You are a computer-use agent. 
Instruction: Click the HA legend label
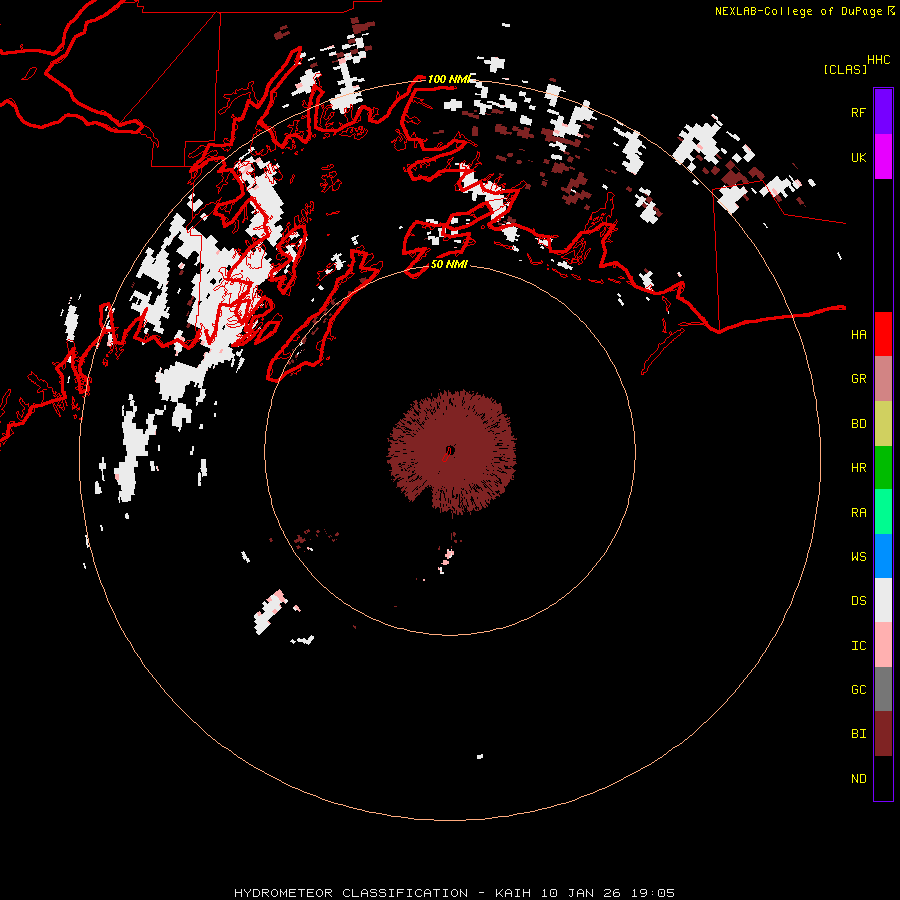click(858, 334)
